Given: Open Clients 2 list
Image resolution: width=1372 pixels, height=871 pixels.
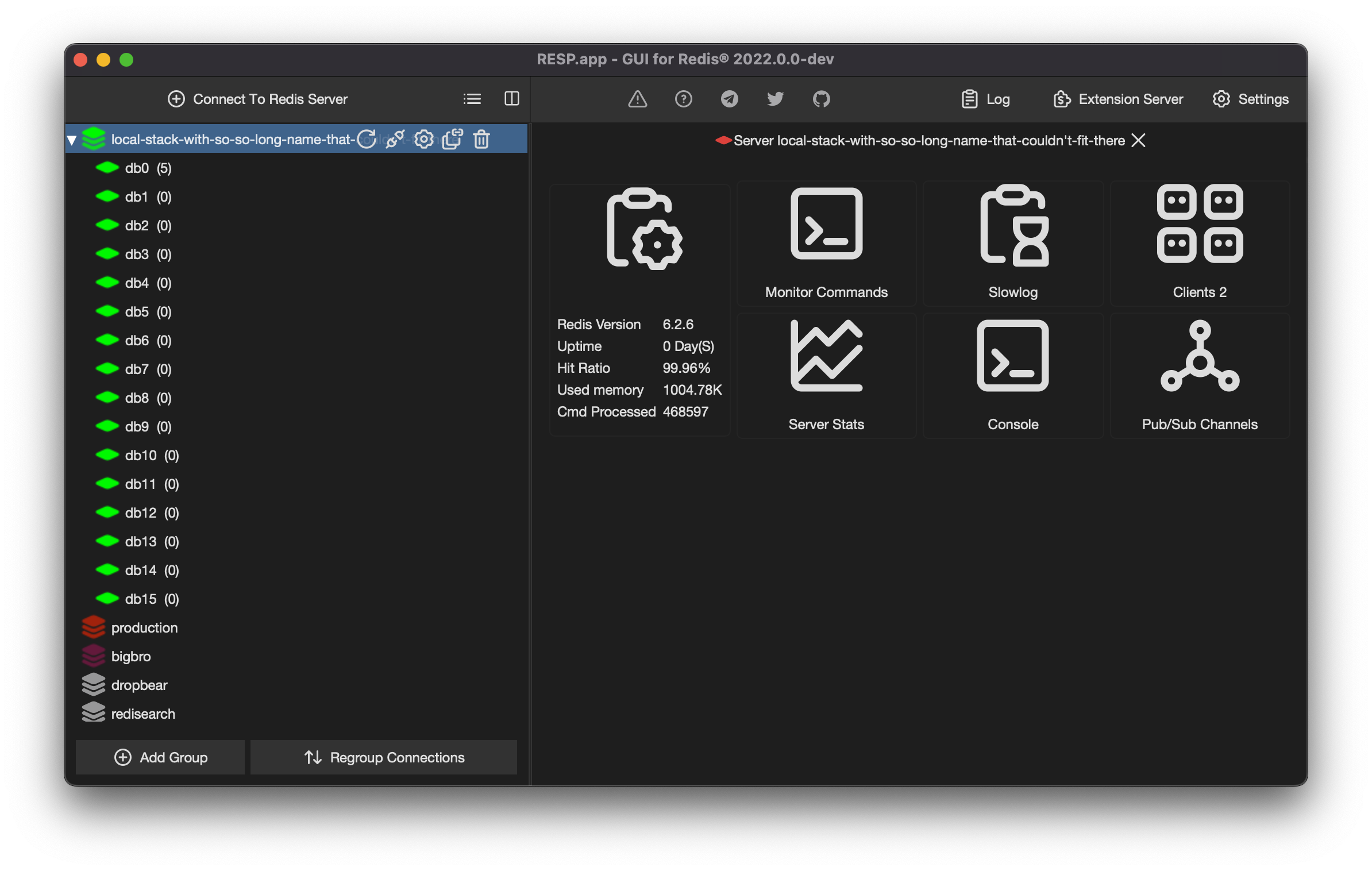Looking at the screenshot, I should point(1200,244).
